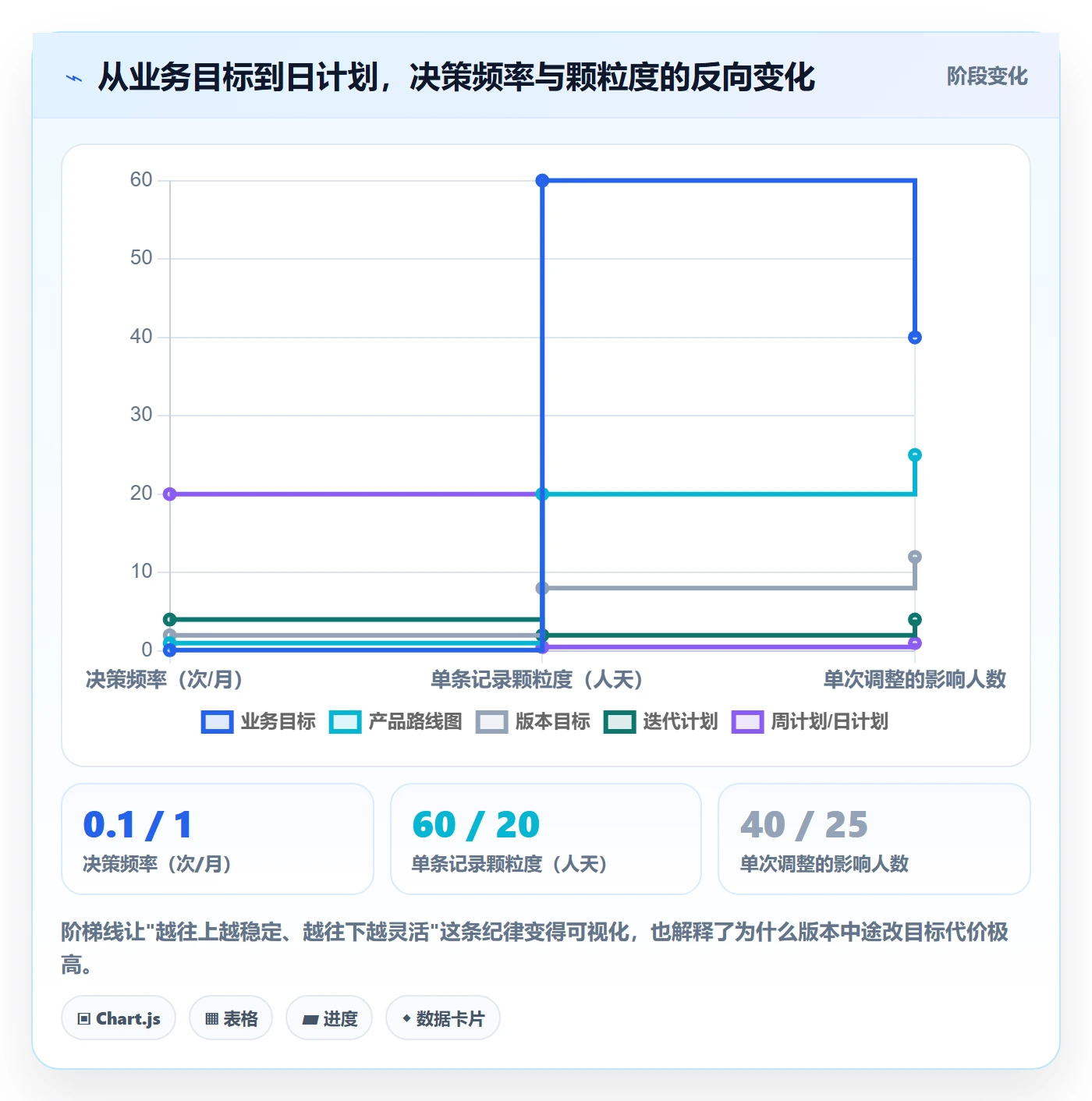Open the 0.1 / 1 决策频率 stat card
The width and height of the screenshot is (1092, 1101).
(218, 839)
